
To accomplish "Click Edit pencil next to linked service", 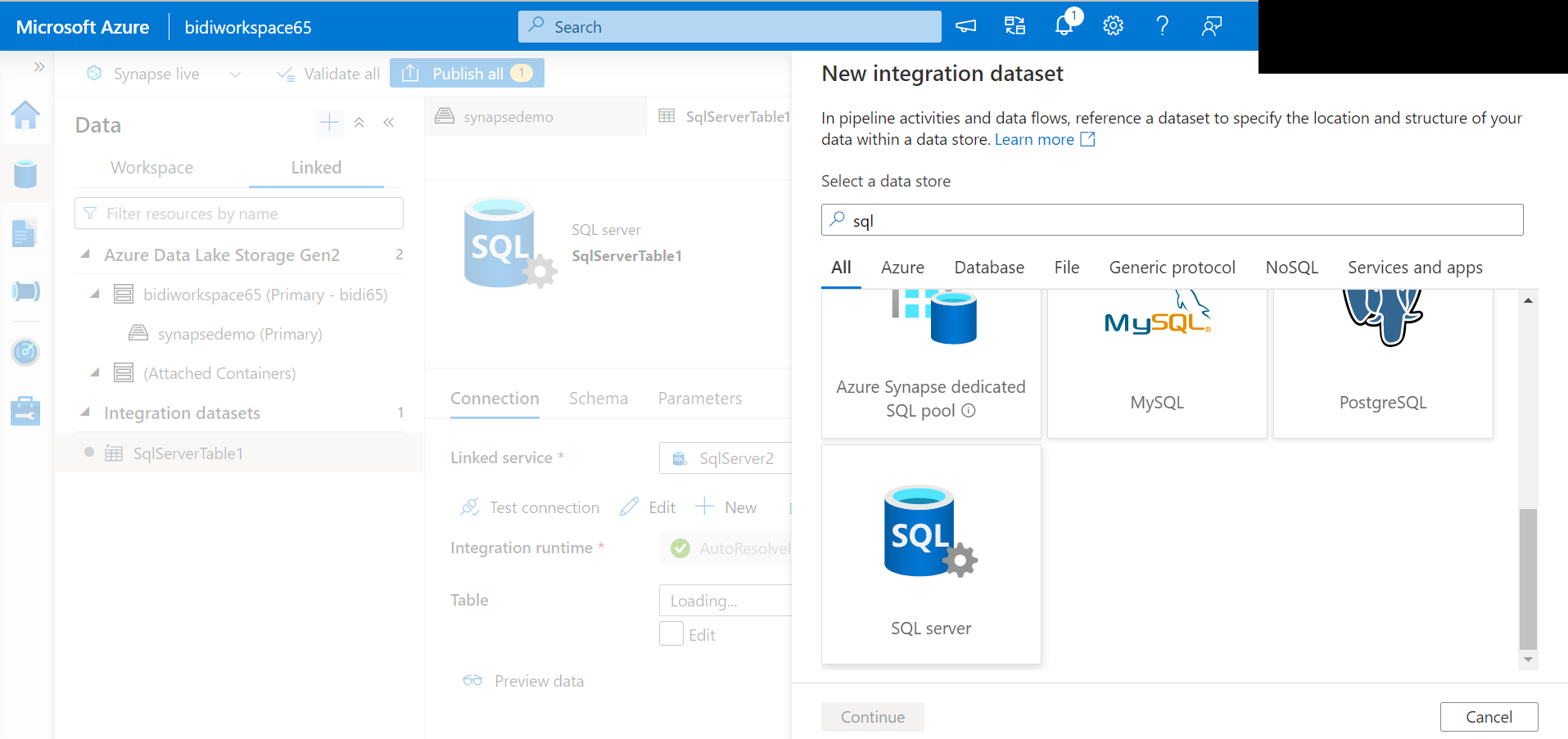I will (648, 507).
